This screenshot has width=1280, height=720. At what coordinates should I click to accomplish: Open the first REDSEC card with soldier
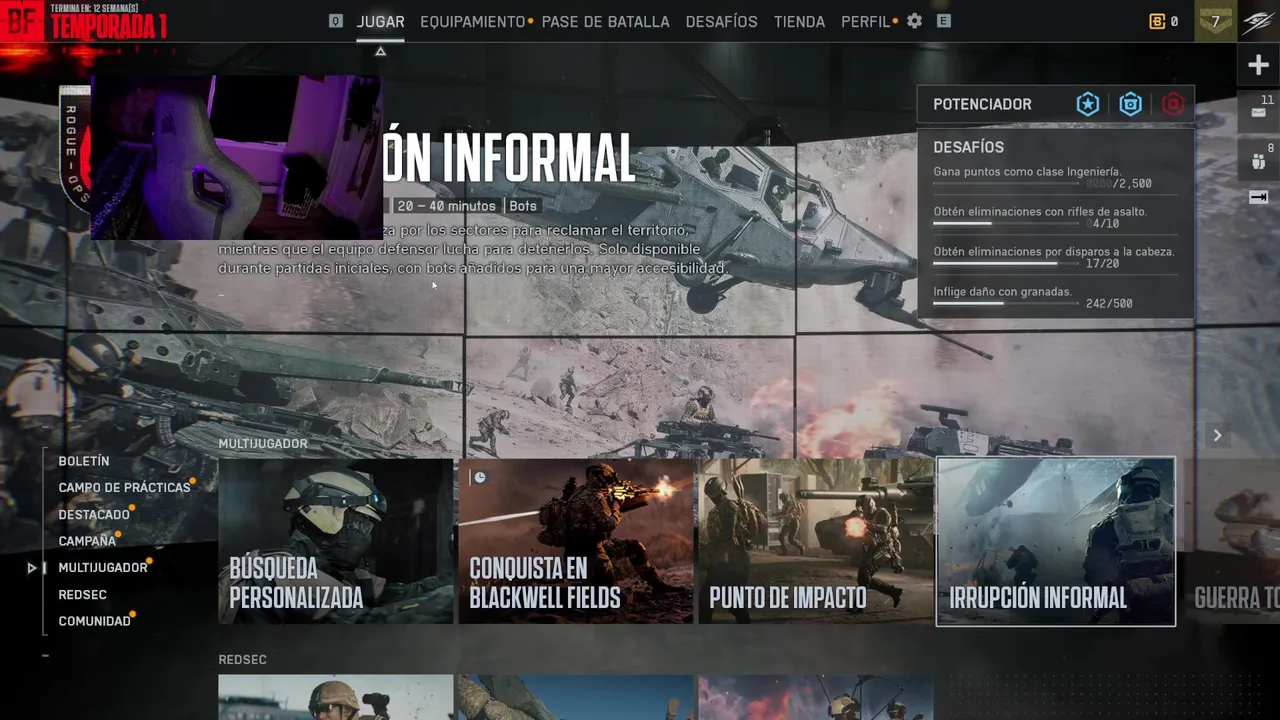[335, 697]
